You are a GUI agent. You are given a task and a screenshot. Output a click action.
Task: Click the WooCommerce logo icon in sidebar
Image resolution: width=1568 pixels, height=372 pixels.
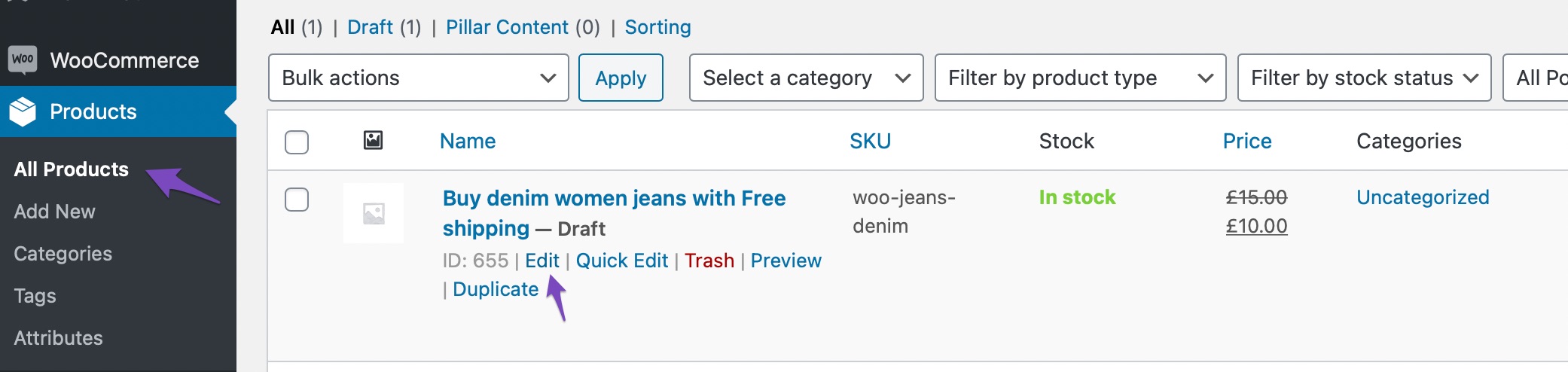tap(23, 59)
